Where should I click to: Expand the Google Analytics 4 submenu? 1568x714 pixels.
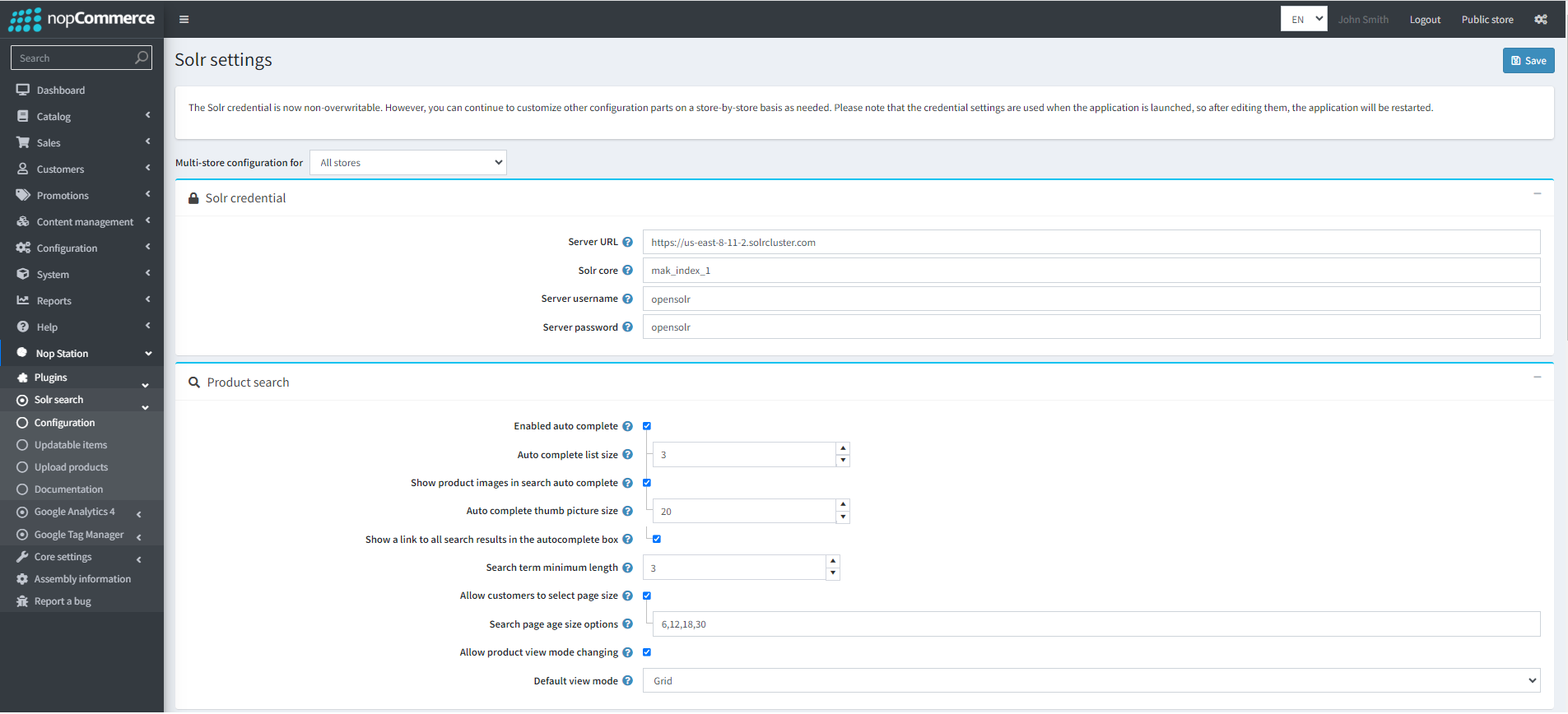138,514
